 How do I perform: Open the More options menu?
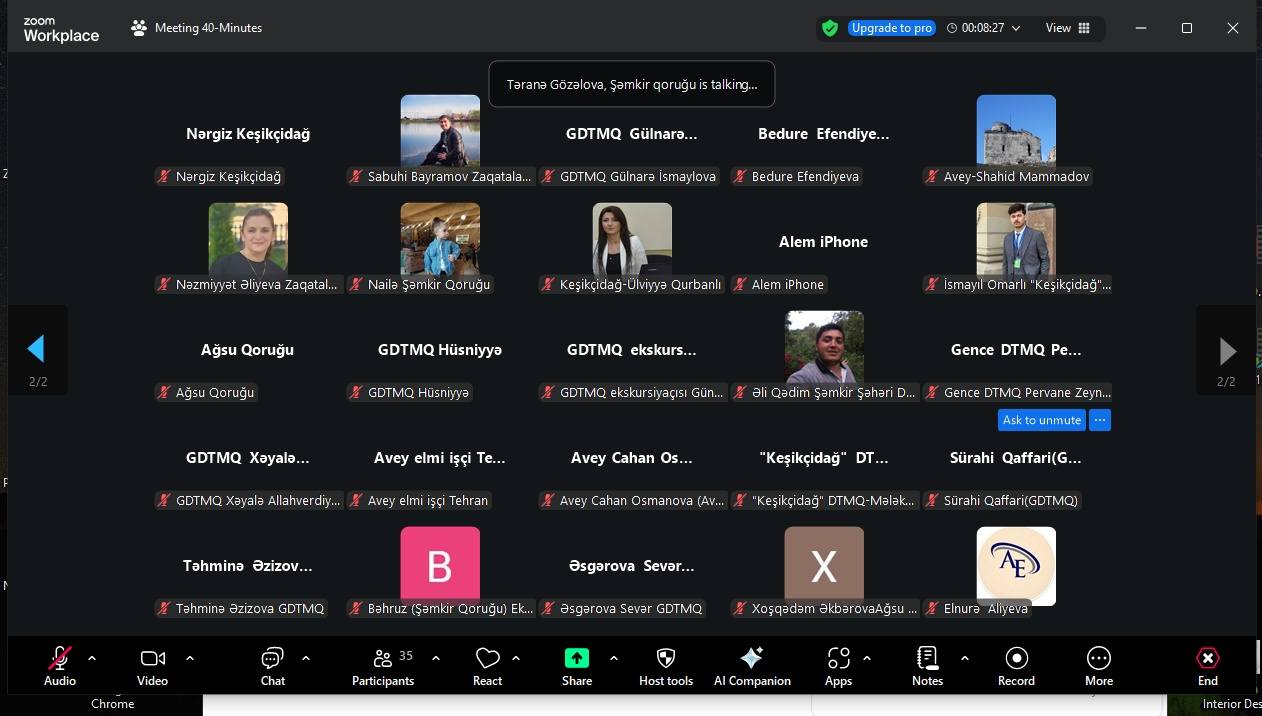[x=1098, y=666]
